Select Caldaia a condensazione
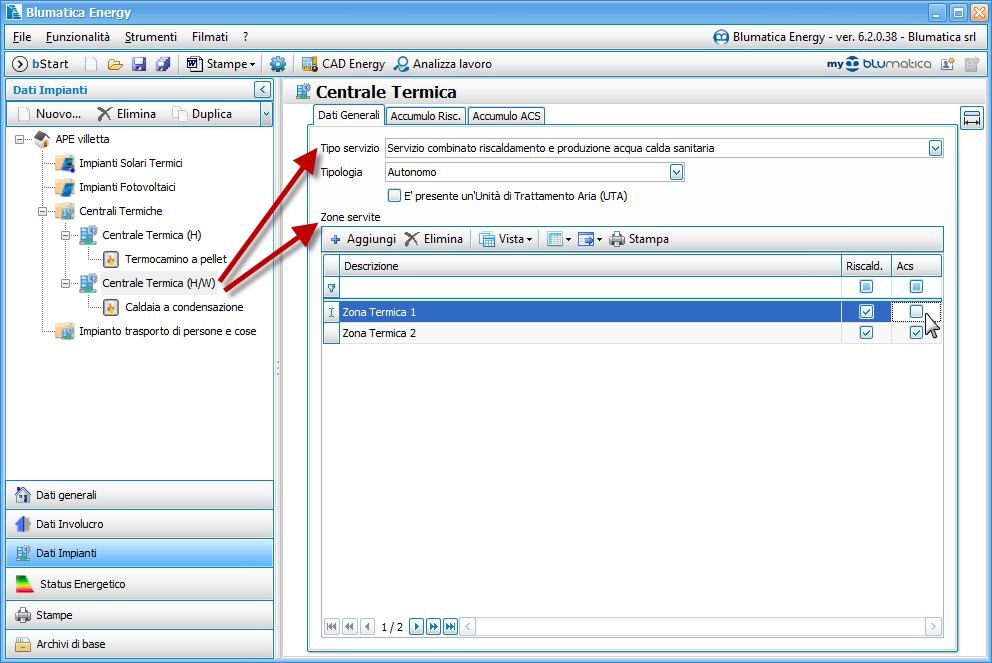This screenshot has height=663, width=992. tap(184, 307)
